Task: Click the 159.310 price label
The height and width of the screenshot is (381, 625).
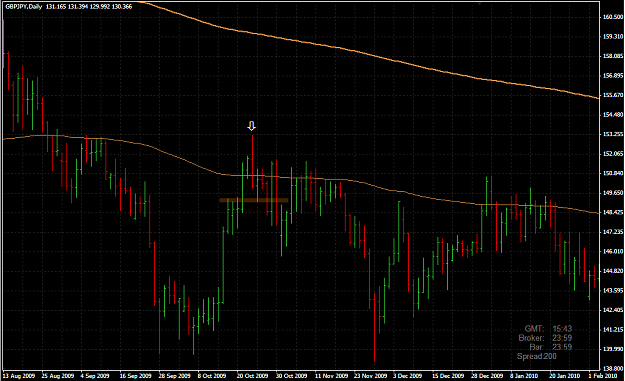Action: pos(613,36)
